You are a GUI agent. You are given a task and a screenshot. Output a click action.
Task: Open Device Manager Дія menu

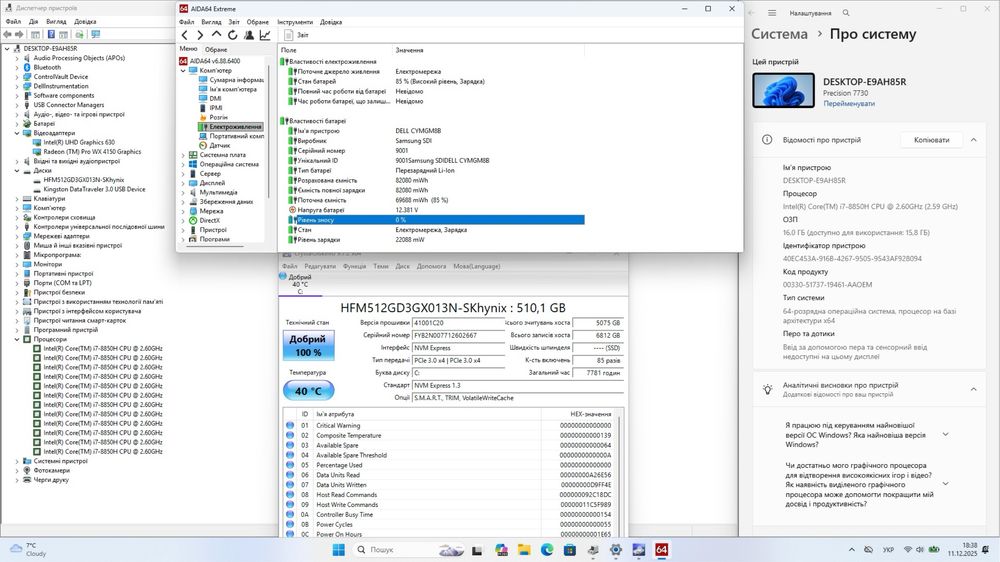[x=33, y=21]
